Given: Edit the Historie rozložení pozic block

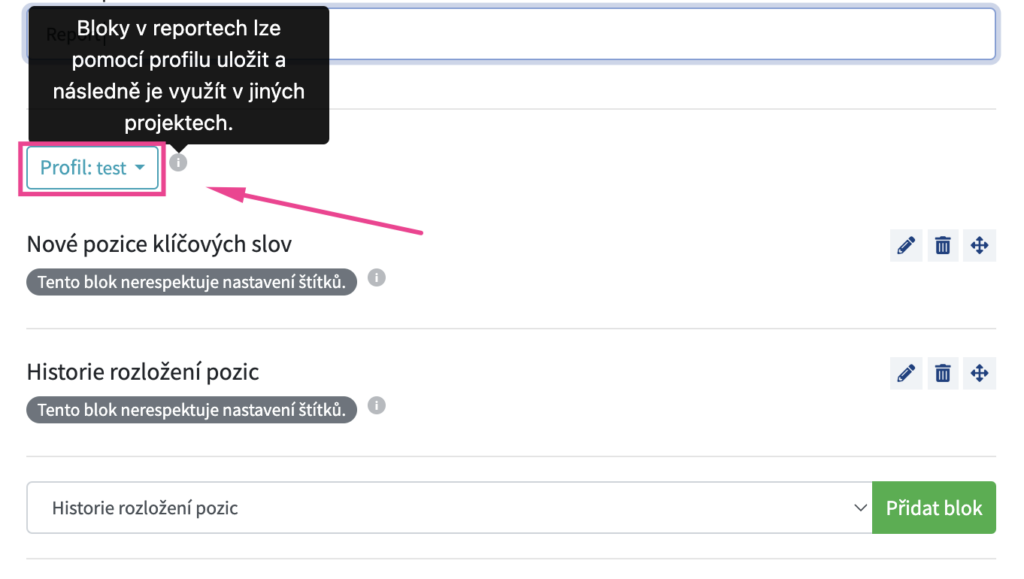Looking at the screenshot, I should coord(906,373).
